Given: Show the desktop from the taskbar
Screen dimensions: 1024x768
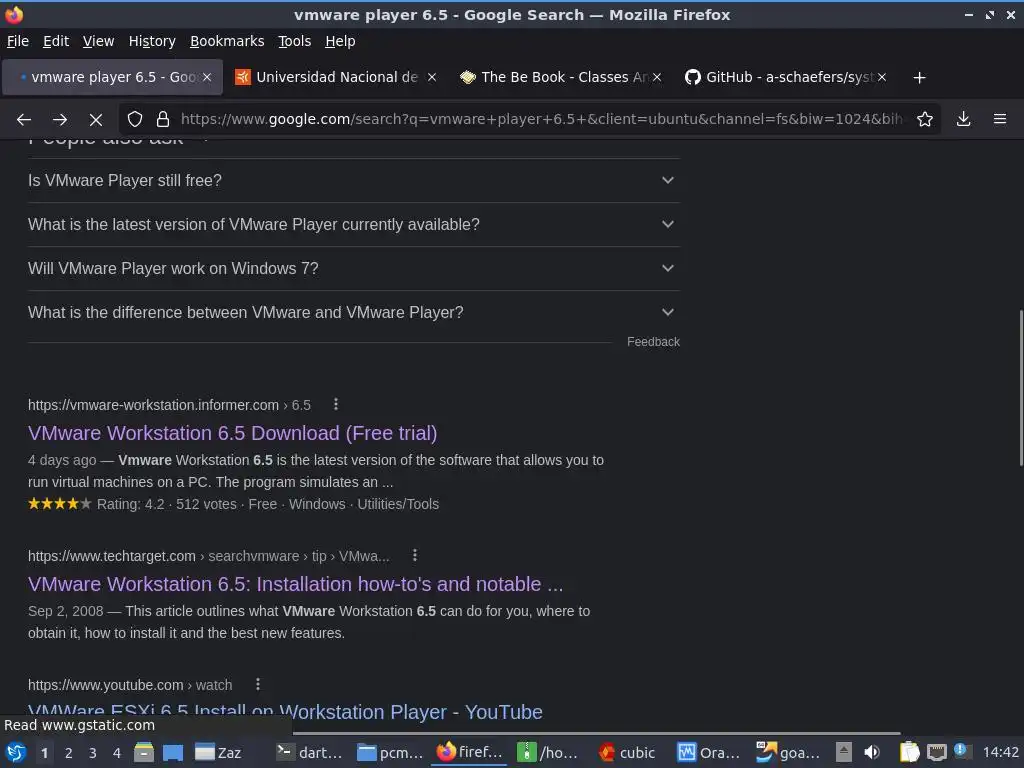Looking at the screenshot, I should 173,752.
